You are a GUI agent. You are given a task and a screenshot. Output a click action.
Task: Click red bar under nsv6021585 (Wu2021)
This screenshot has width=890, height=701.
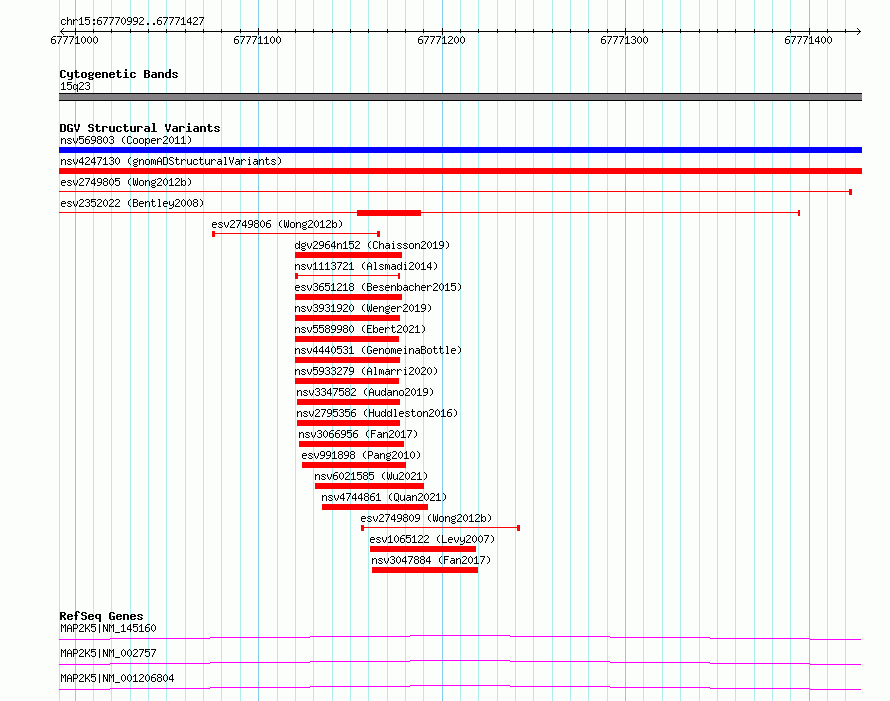coord(370,486)
